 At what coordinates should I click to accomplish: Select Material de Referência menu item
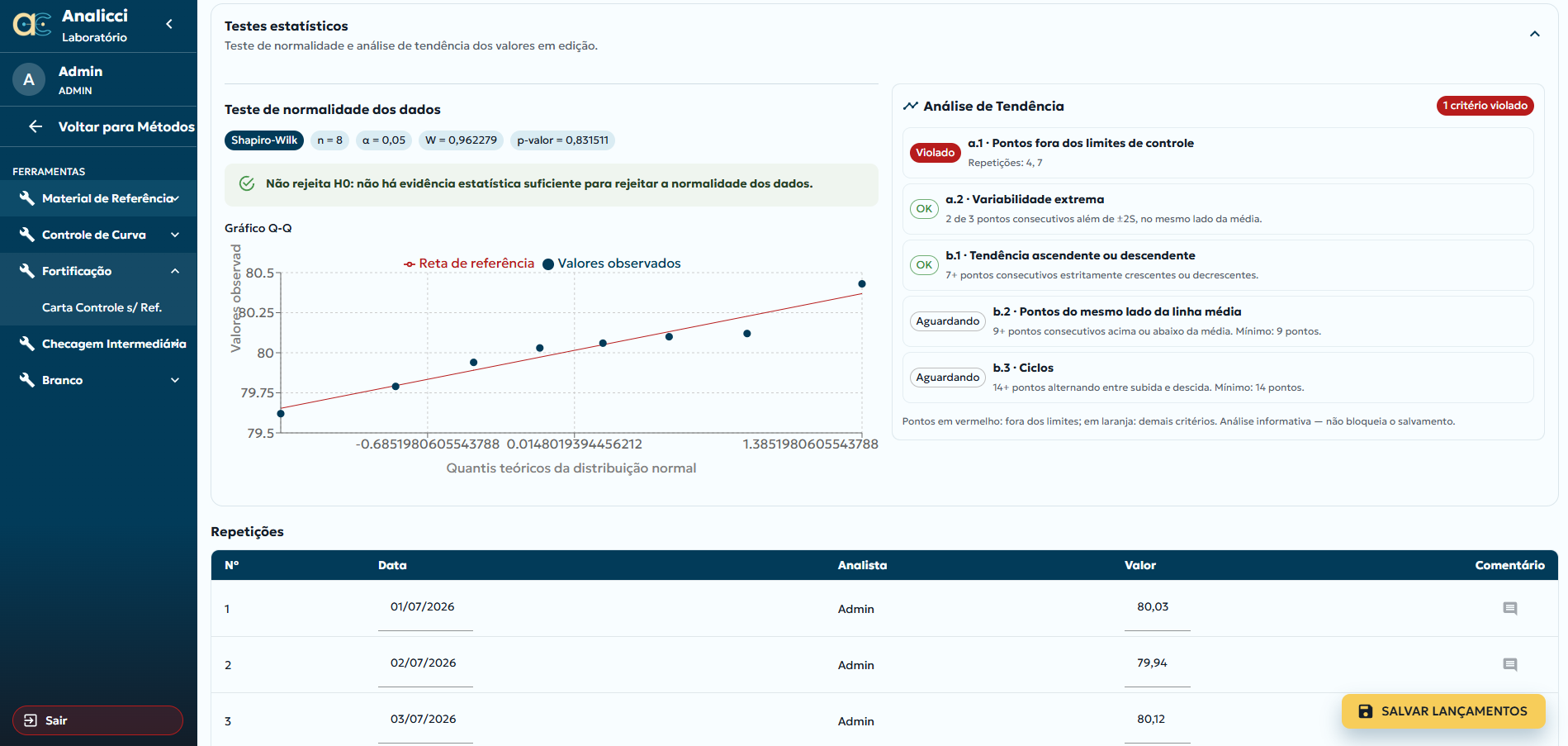point(98,198)
